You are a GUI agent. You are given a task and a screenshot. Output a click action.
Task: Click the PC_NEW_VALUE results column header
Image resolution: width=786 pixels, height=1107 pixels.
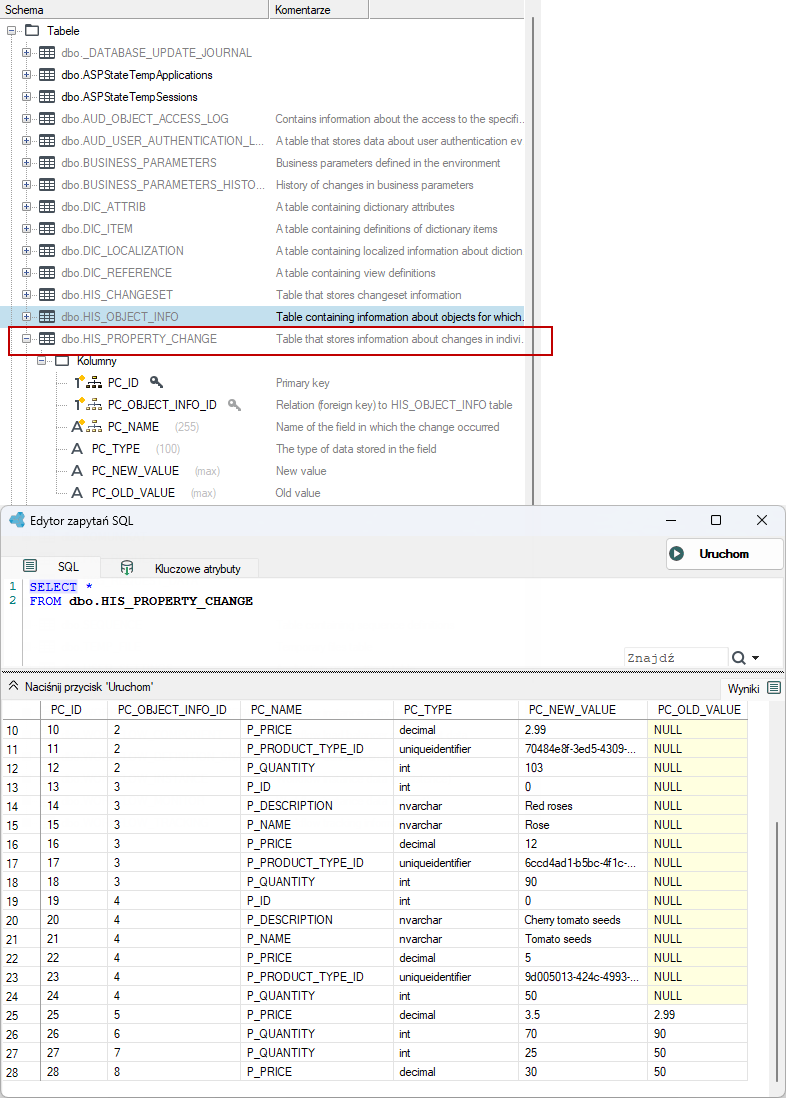point(583,710)
